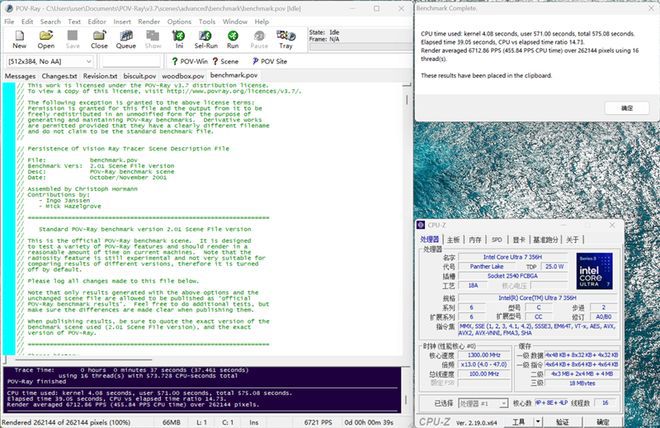
Task: Click the CPU-Z 验证 button
Action: pos(562,421)
